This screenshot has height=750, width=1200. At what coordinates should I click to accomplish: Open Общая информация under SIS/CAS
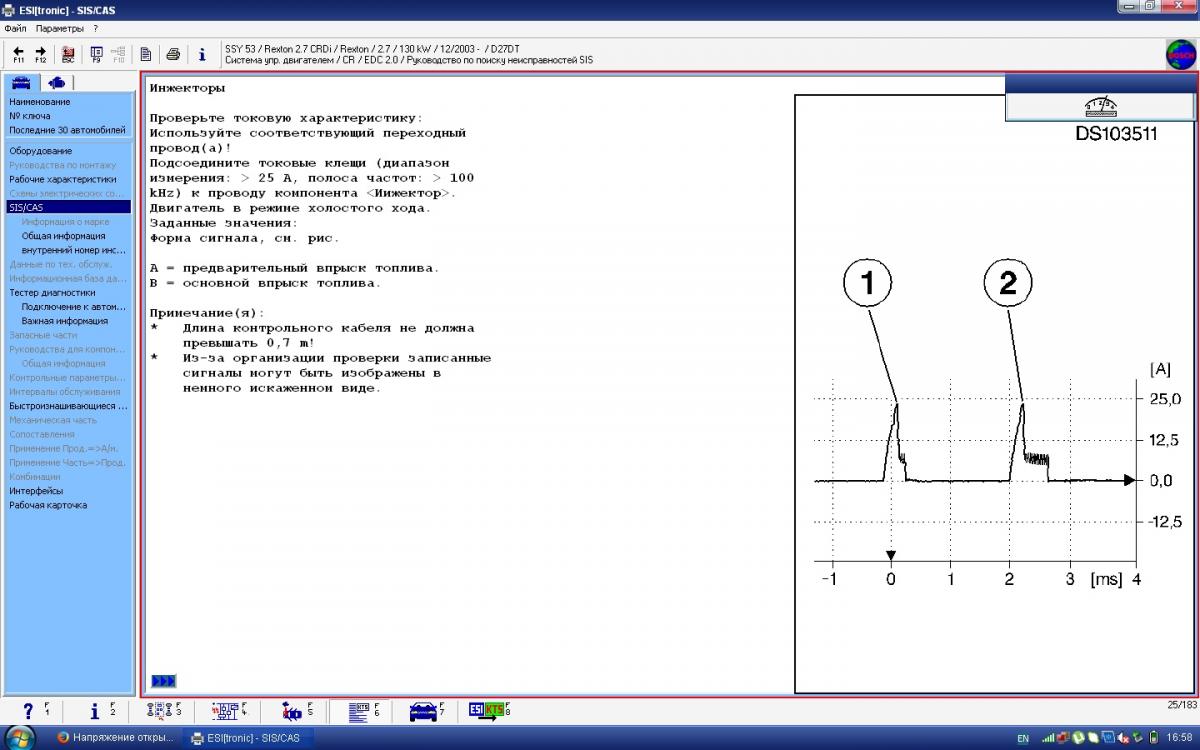pyautogui.click(x=63, y=236)
